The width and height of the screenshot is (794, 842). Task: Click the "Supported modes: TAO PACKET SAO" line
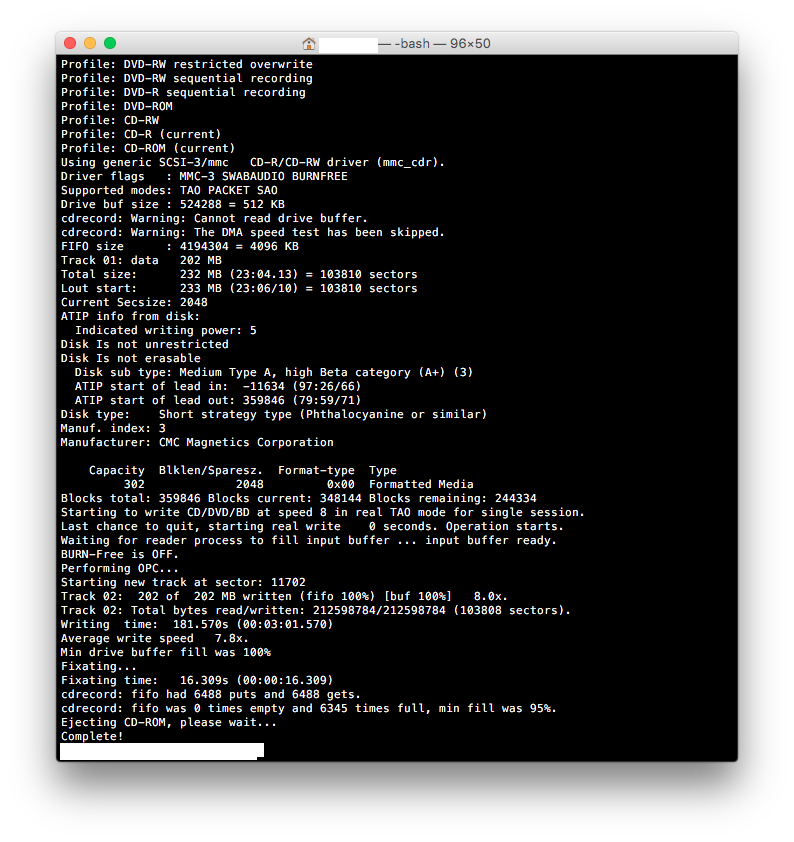point(169,190)
